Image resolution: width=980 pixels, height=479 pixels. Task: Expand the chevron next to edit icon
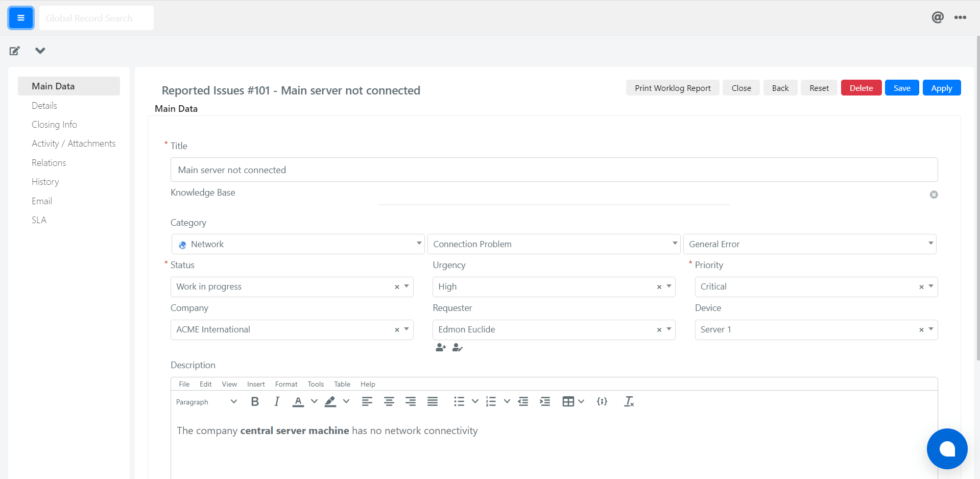coord(40,51)
